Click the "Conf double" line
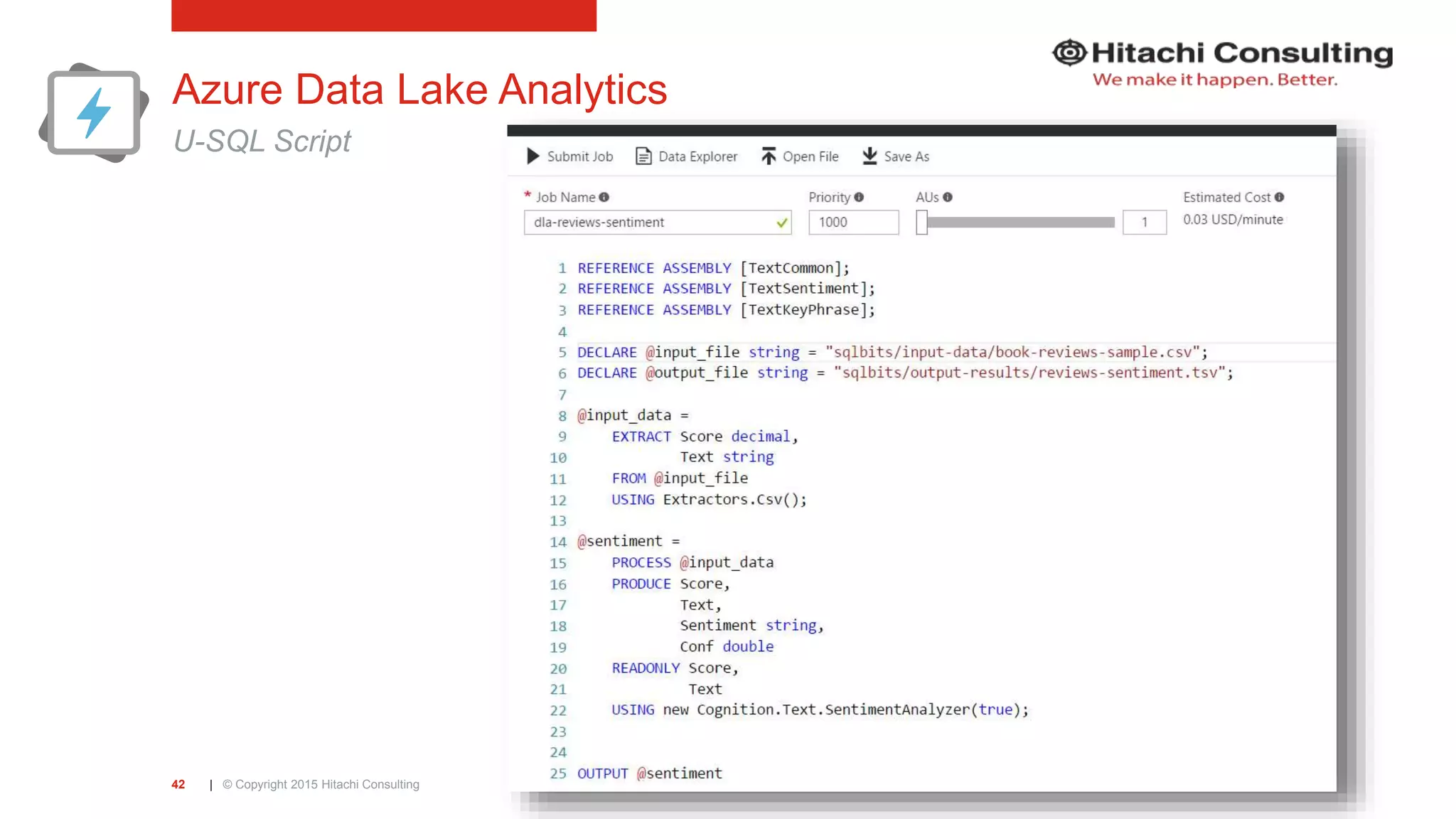1456x819 pixels. (x=727, y=647)
